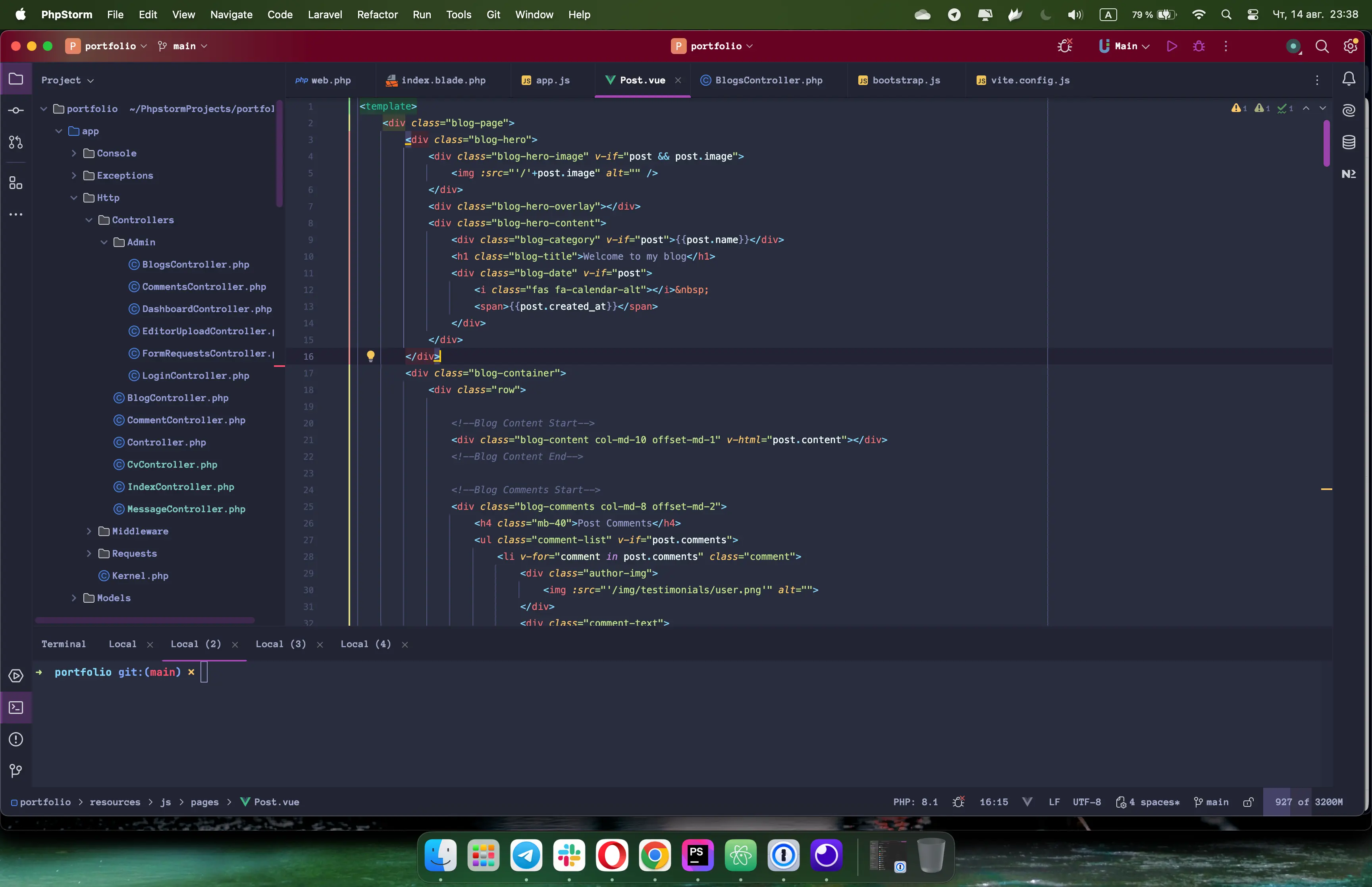Switch to BlogsController.php editor tab
The image size is (1372, 887).
coord(762,81)
